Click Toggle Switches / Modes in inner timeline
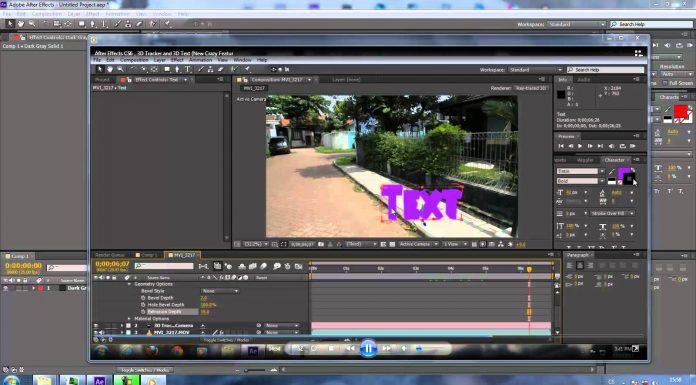 coord(226,340)
